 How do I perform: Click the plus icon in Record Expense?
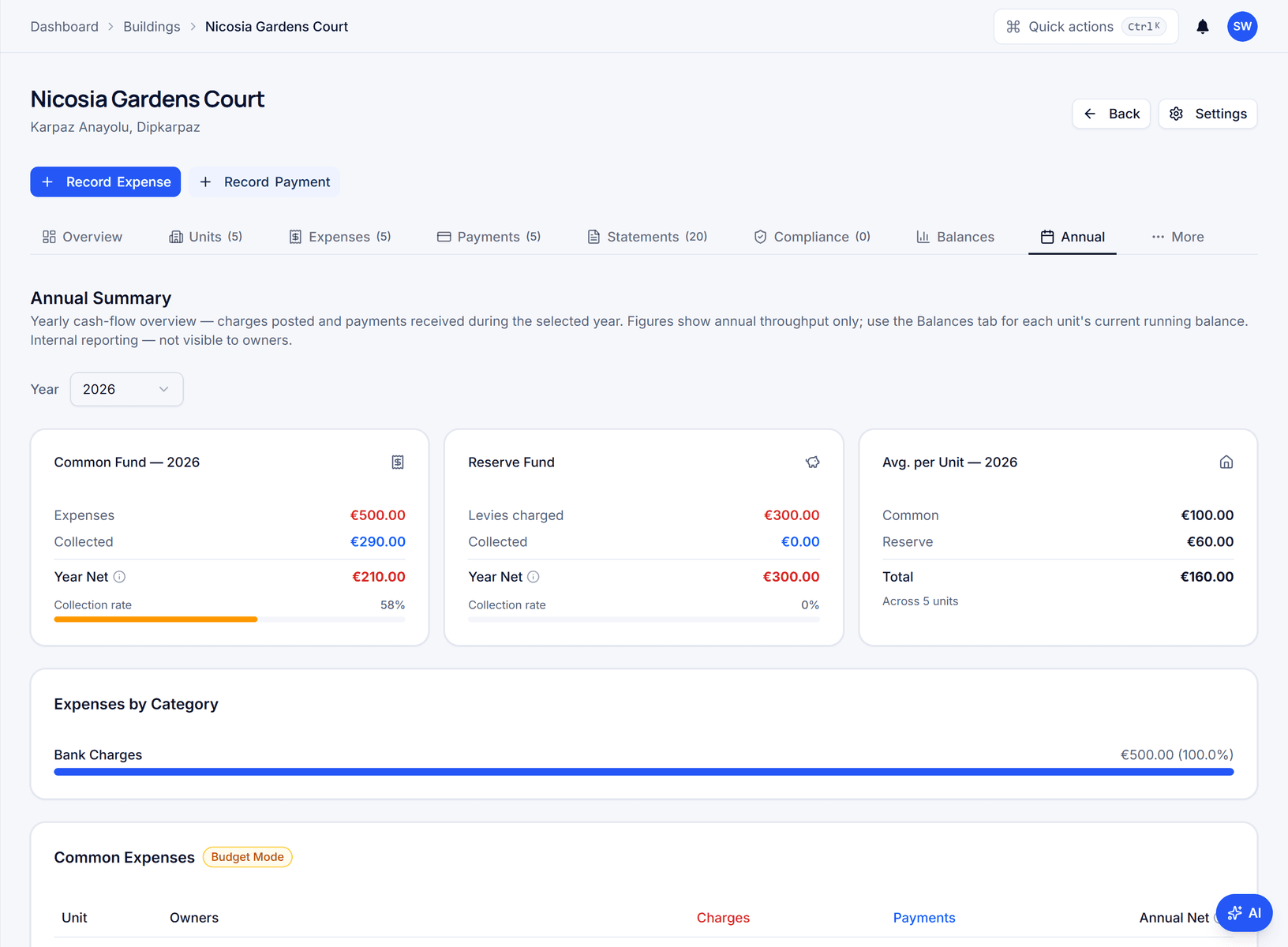click(x=47, y=182)
